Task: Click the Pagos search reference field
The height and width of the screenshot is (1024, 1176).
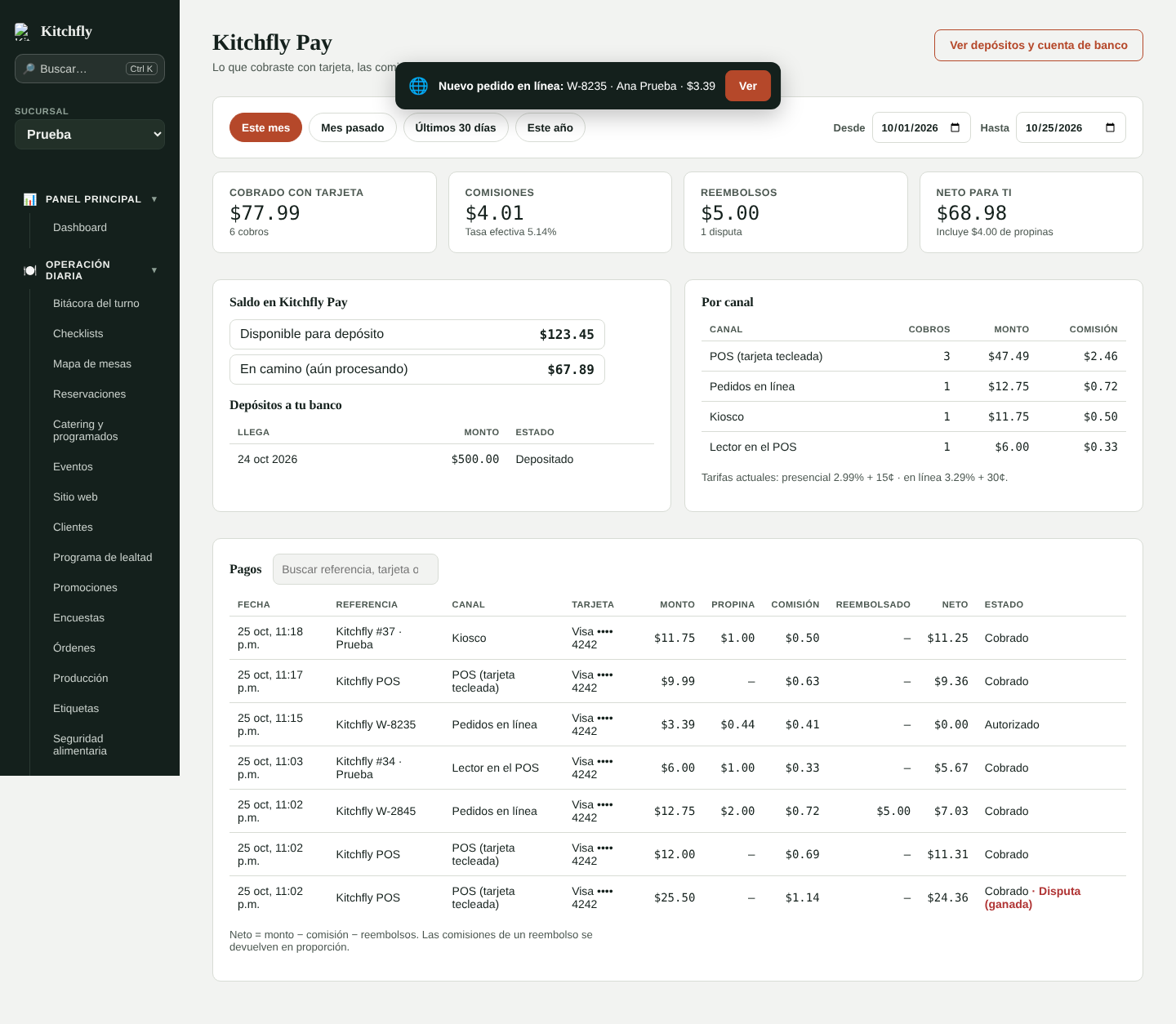Action: click(355, 569)
